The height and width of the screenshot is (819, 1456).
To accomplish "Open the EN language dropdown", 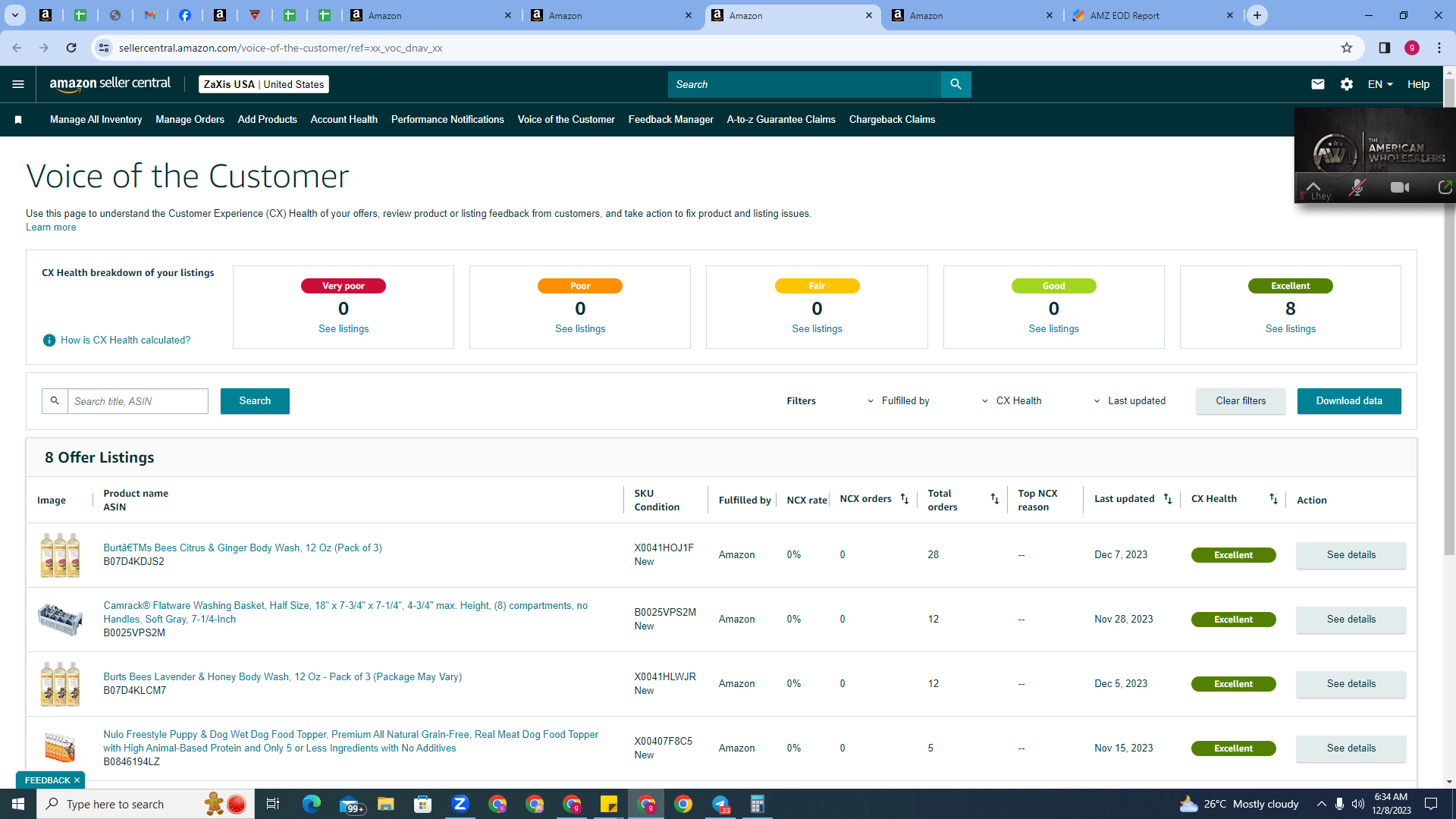I will 1380,84.
